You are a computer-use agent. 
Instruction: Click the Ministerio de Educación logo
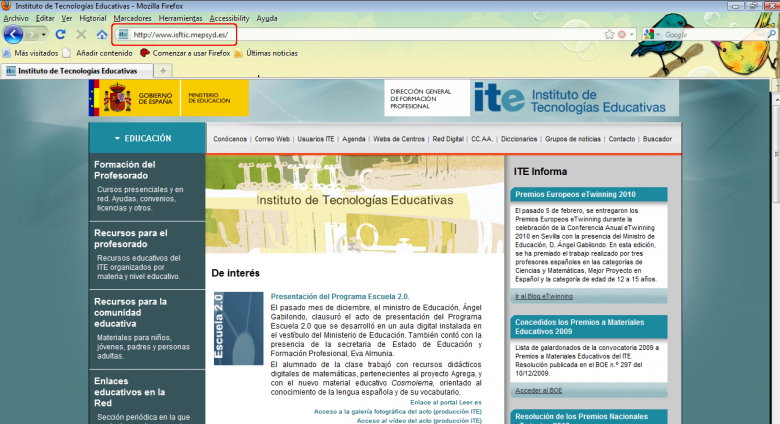(214, 98)
